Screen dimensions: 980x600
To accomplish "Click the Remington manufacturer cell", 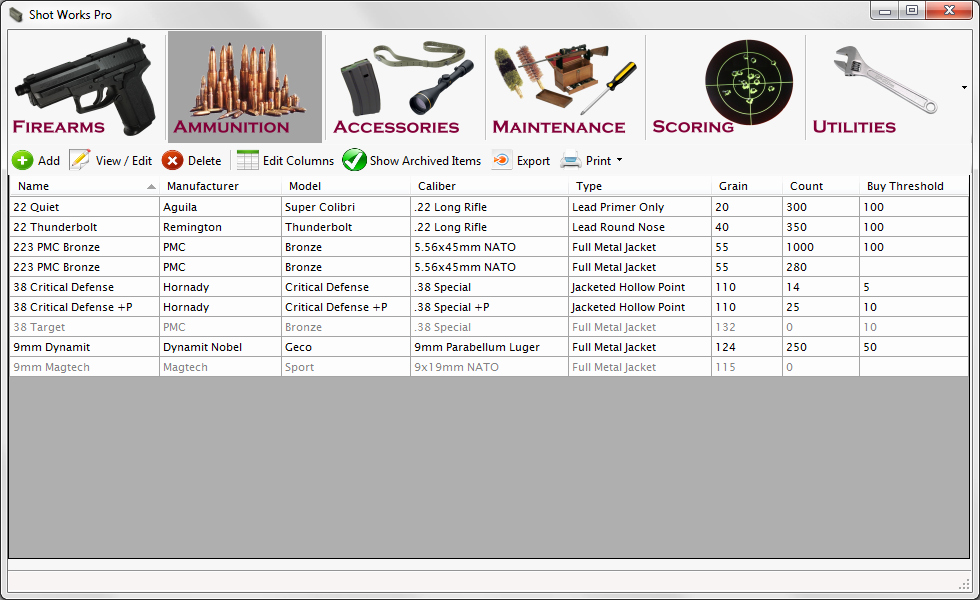I will tap(221, 227).
